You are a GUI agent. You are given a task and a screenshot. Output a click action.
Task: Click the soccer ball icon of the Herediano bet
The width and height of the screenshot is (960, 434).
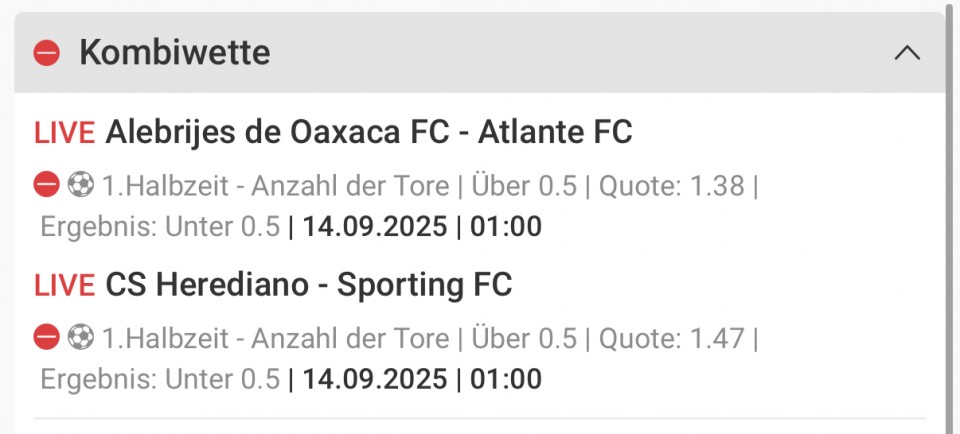(x=80, y=337)
